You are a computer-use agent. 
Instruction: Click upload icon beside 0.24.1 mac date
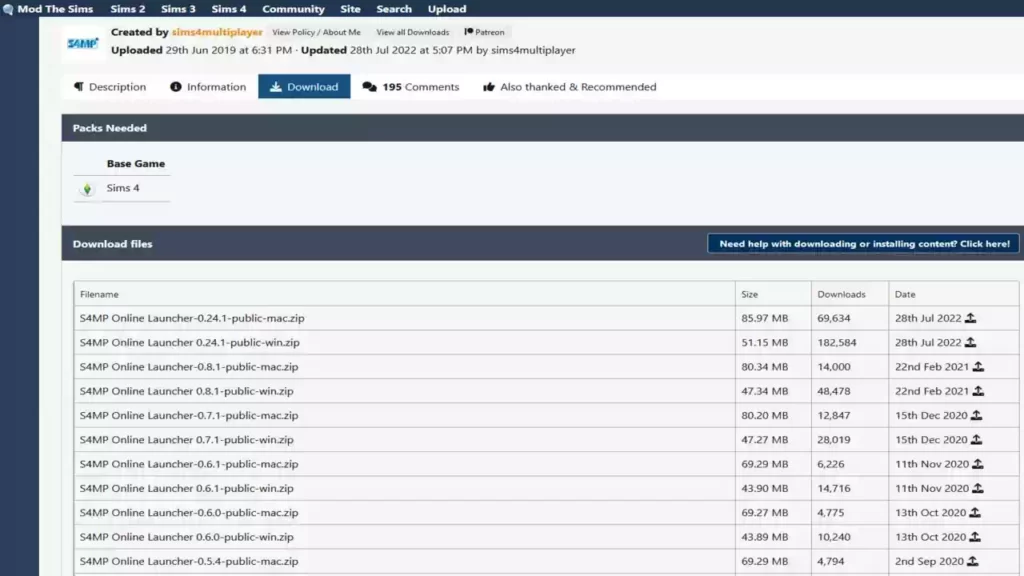point(971,318)
